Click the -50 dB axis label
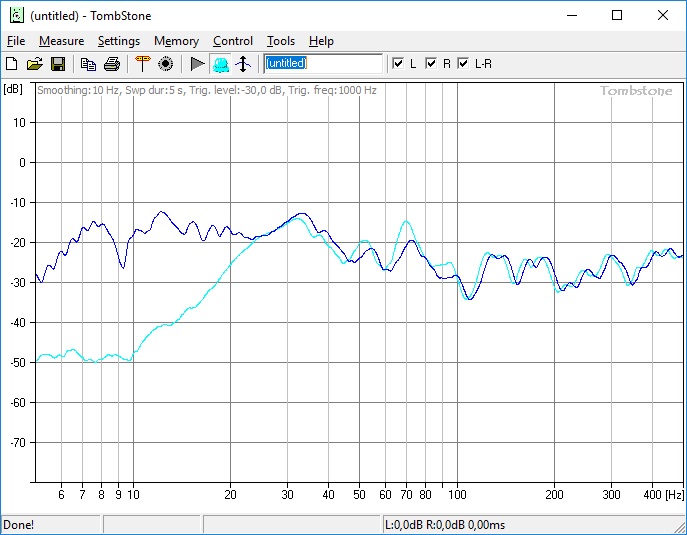Viewport: 687px width, 535px height. click(18, 363)
